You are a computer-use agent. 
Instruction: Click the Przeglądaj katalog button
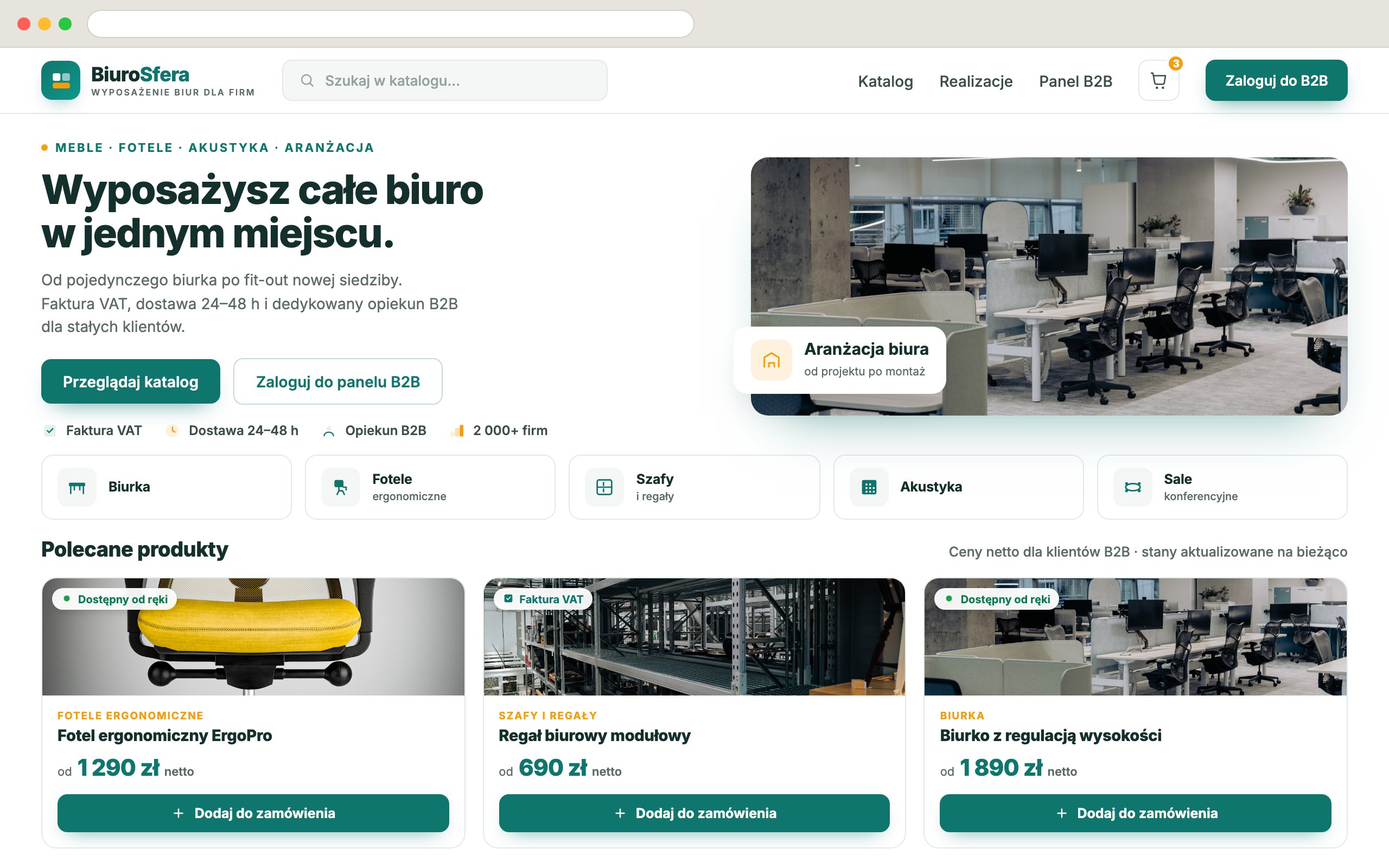pyautogui.click(x=130, y=382)
